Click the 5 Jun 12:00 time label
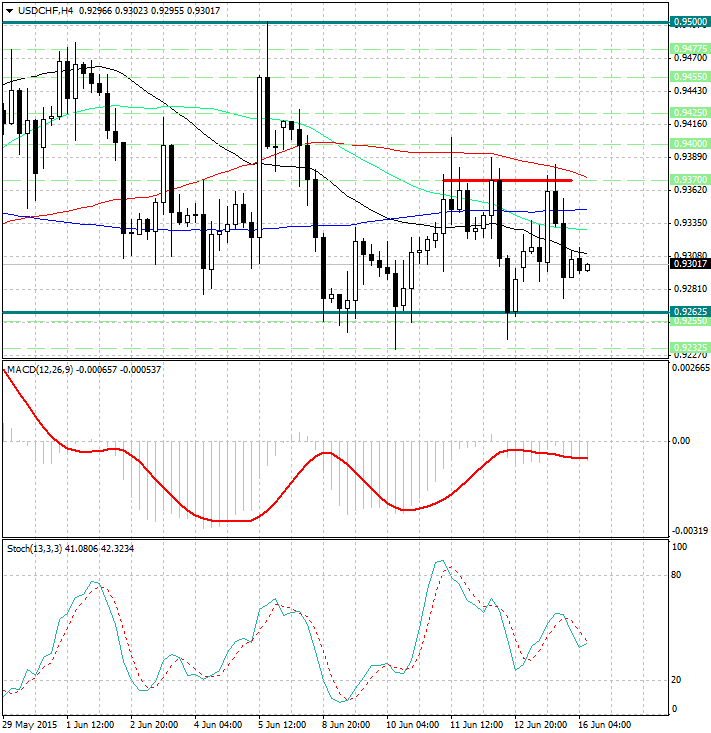Viewport: 711px width, 733px height. tap(282, 725)
